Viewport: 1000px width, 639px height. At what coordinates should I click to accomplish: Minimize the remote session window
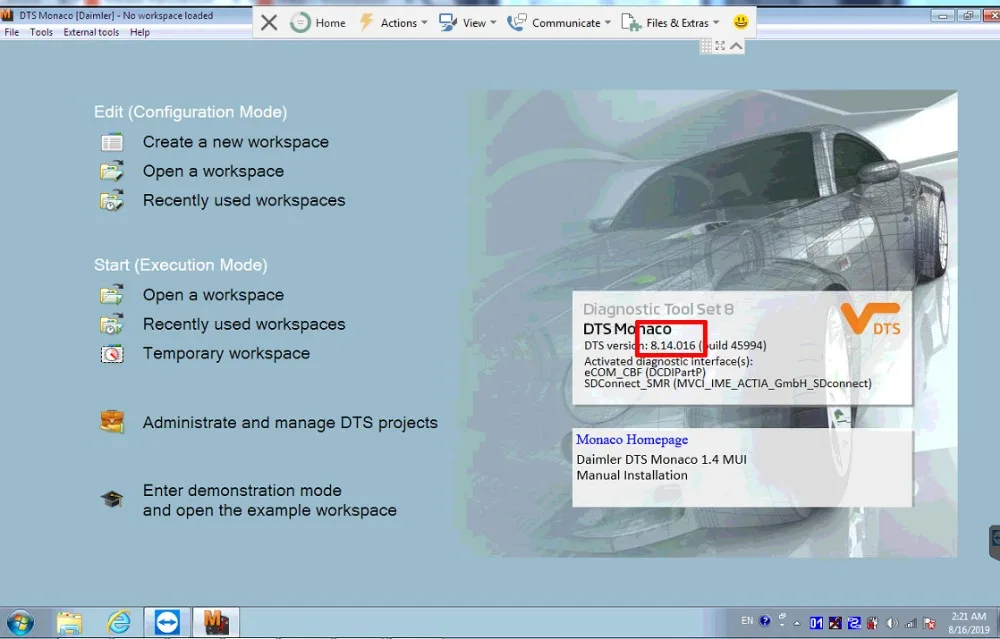(x=942, y=15)
